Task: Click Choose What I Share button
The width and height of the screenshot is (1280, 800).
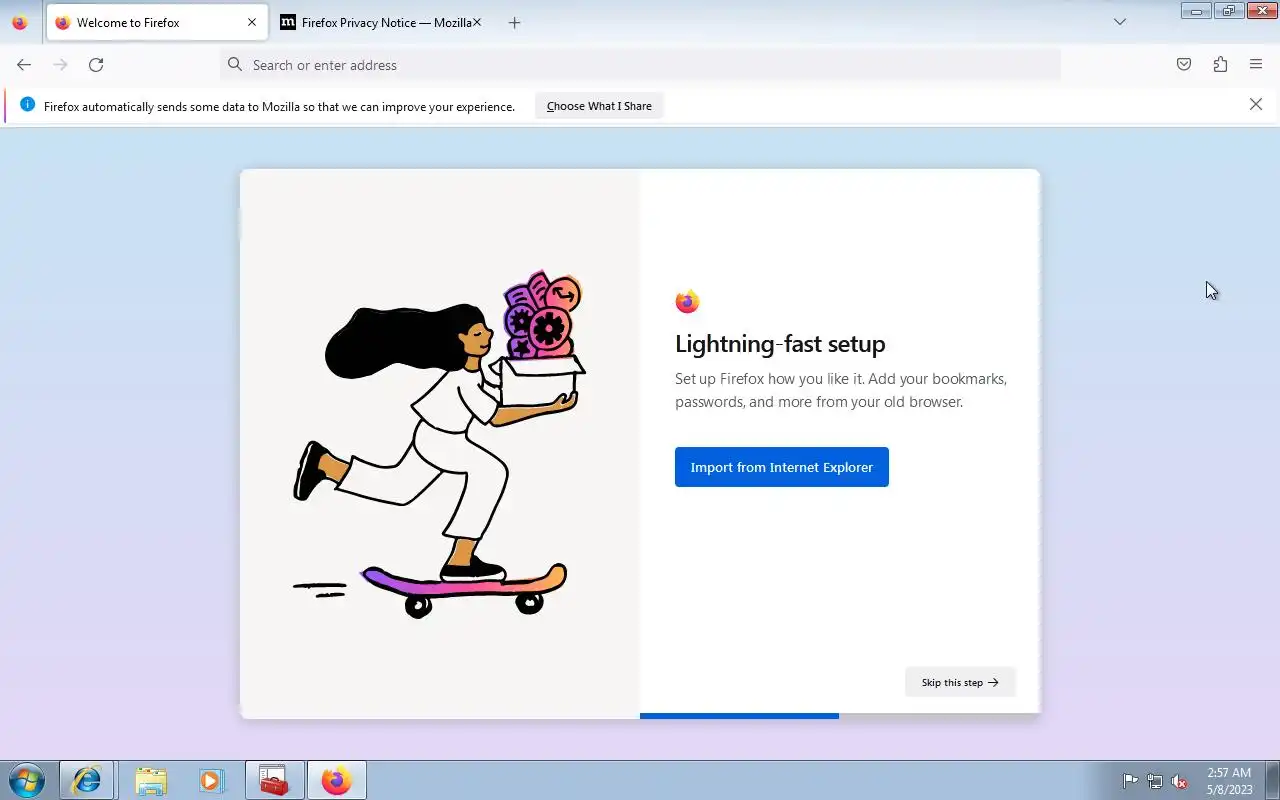Action: pos(599,106)
